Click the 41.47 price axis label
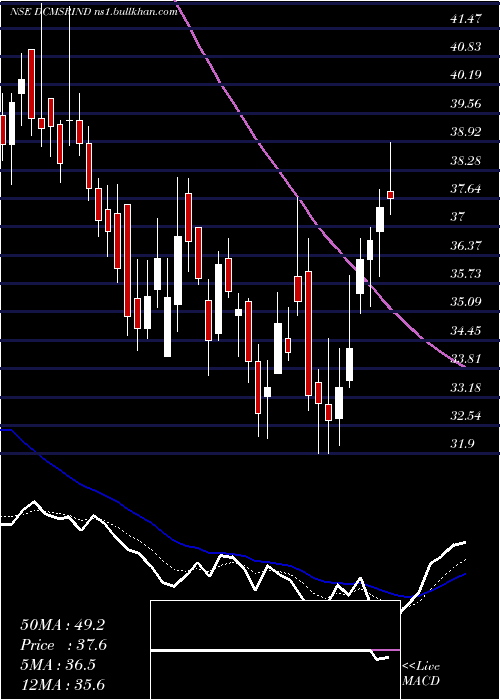The width and height of the screenshot is (500, 700). 466,19
